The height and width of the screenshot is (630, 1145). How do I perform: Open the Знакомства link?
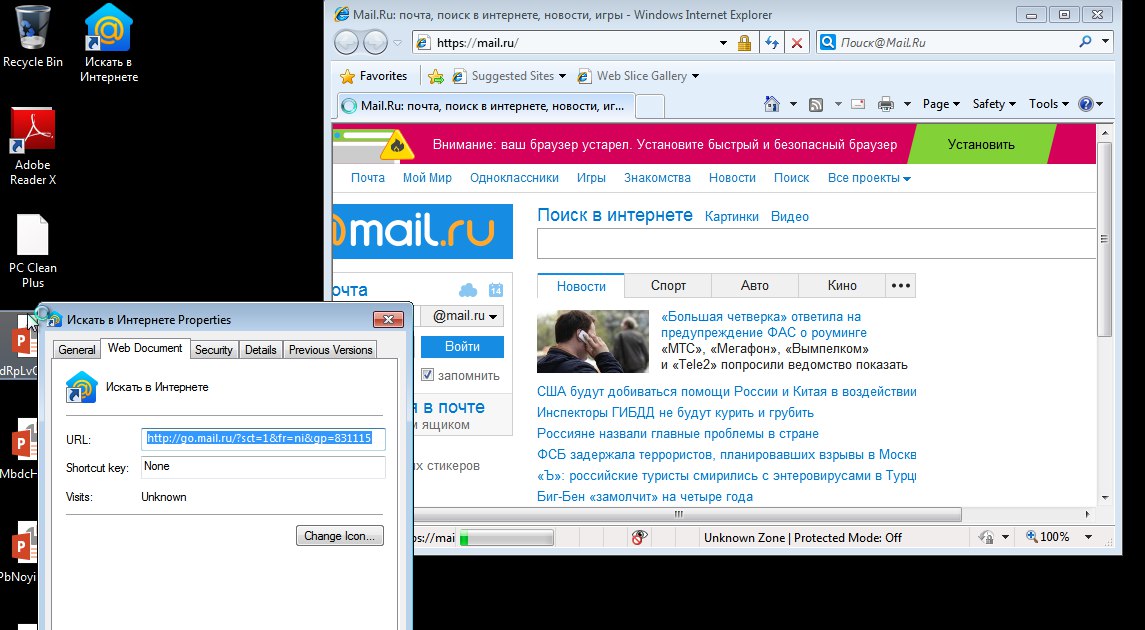tap(657, 177)
